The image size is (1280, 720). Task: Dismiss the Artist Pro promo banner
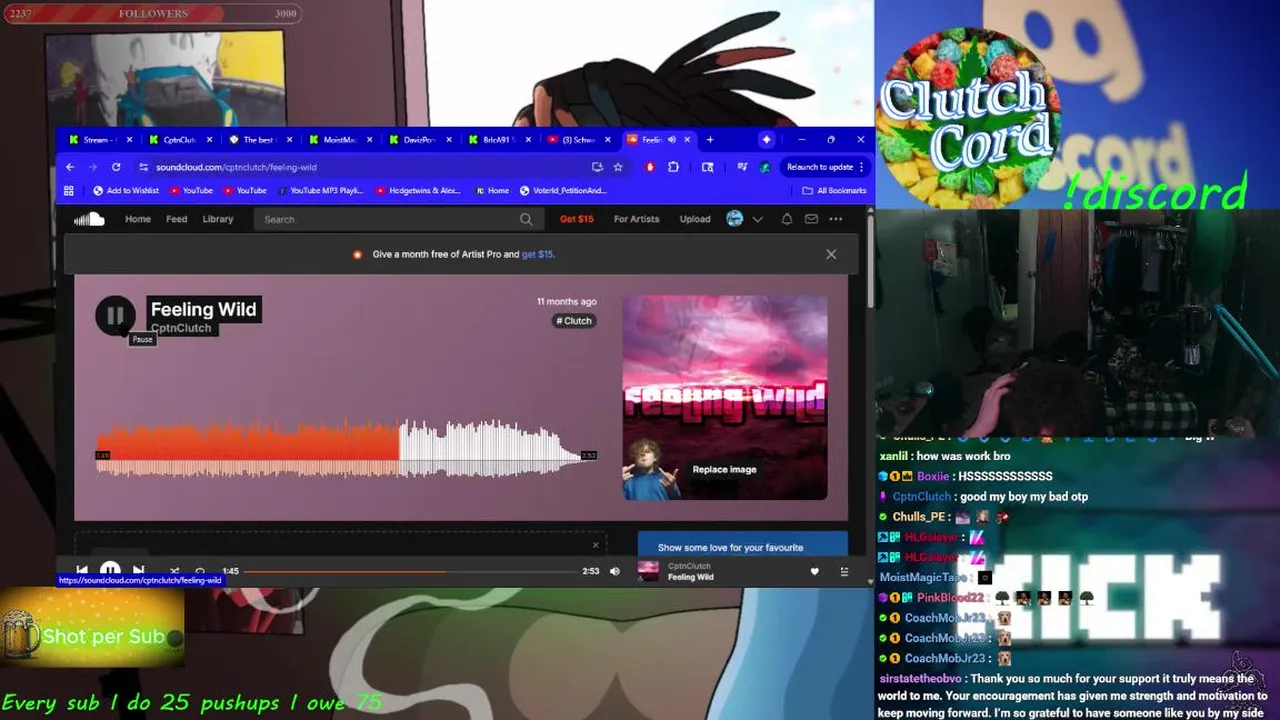831,254
